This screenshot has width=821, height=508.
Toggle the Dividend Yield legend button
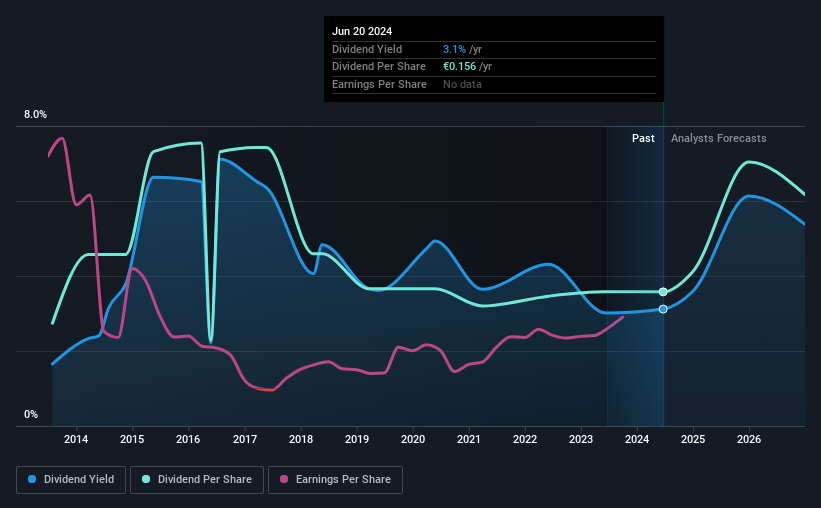point(71,480)
